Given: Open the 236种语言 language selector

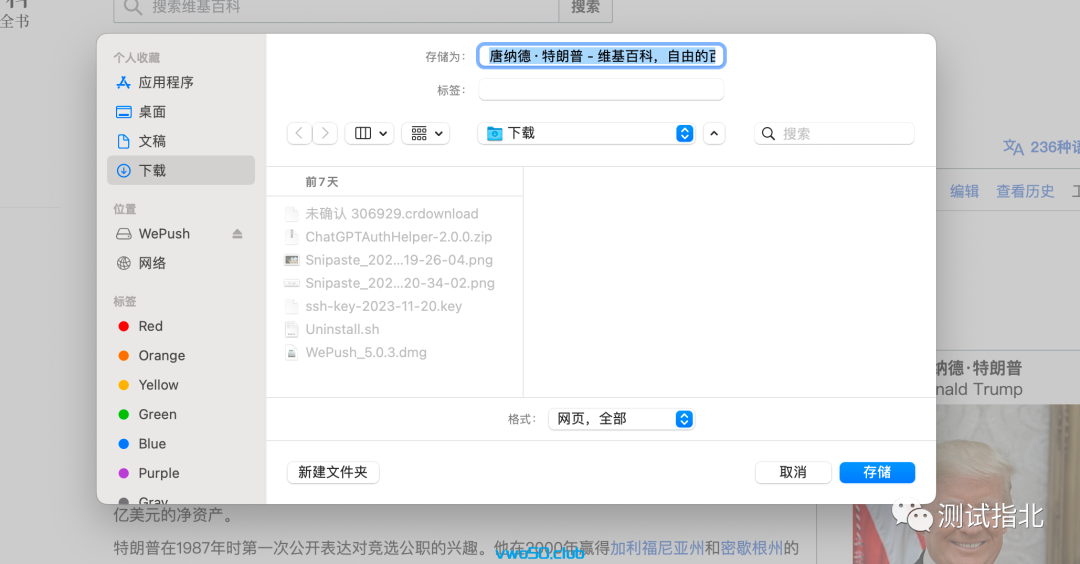Looking at the screenshot, I should 1041,147.
